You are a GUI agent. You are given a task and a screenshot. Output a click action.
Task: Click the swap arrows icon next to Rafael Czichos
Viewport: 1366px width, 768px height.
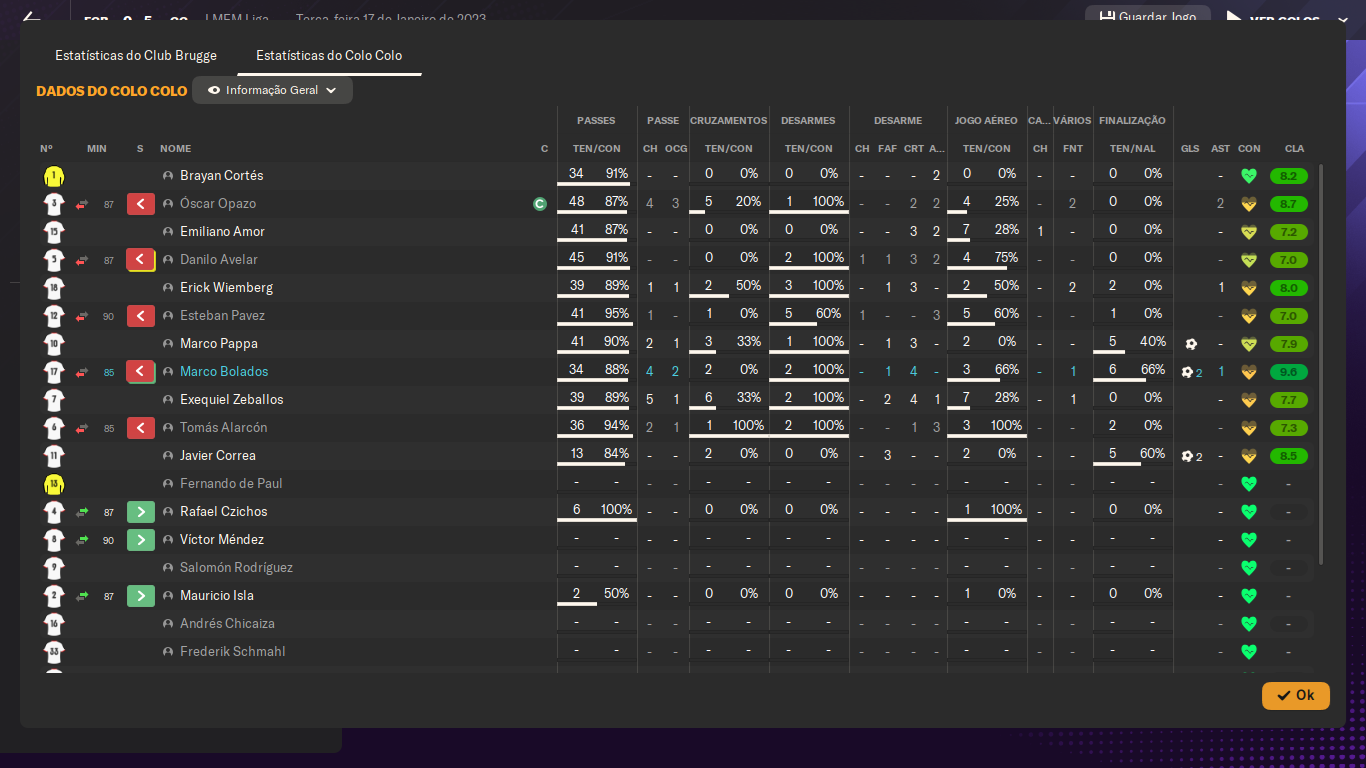click(82, 512)
